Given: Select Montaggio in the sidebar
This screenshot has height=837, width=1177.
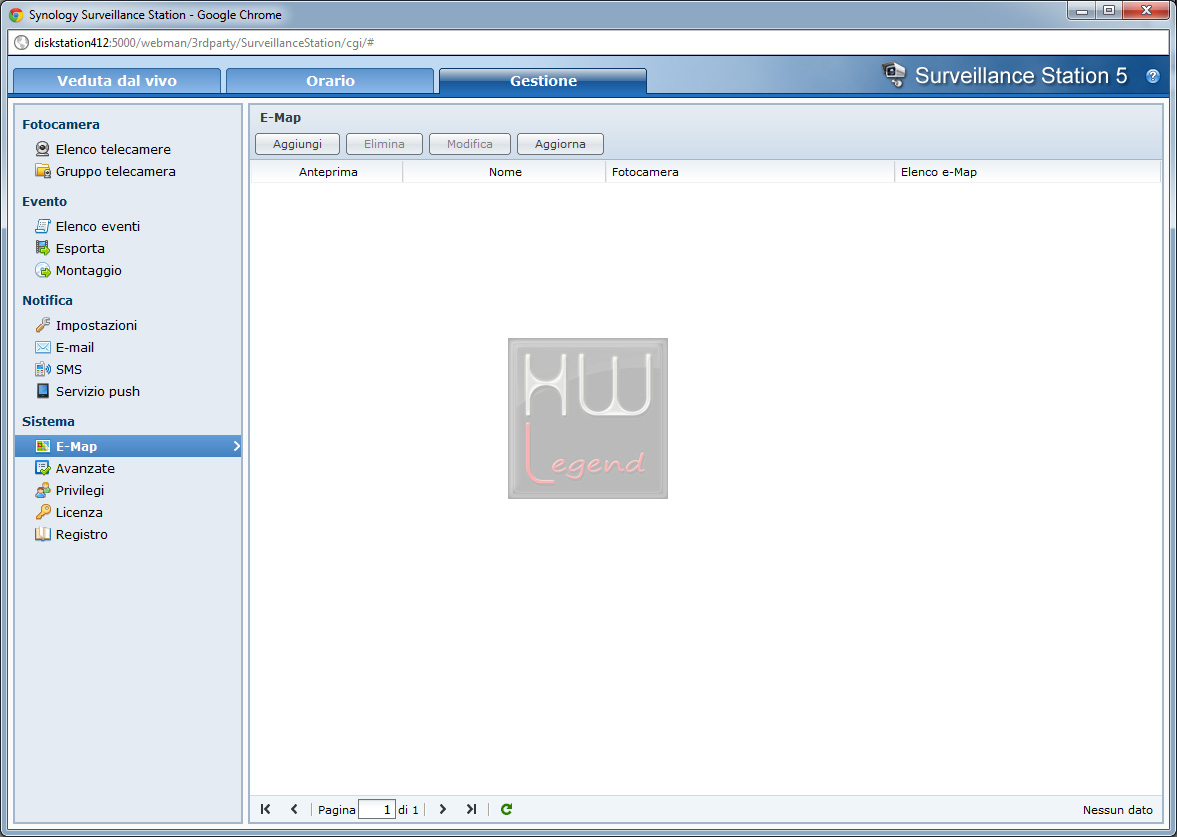Looking at the screenshot, I should tap(89, 270).
